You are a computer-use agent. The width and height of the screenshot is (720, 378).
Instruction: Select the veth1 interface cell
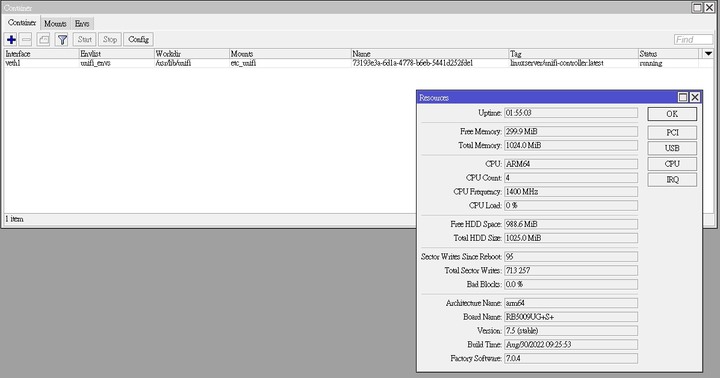41,63
